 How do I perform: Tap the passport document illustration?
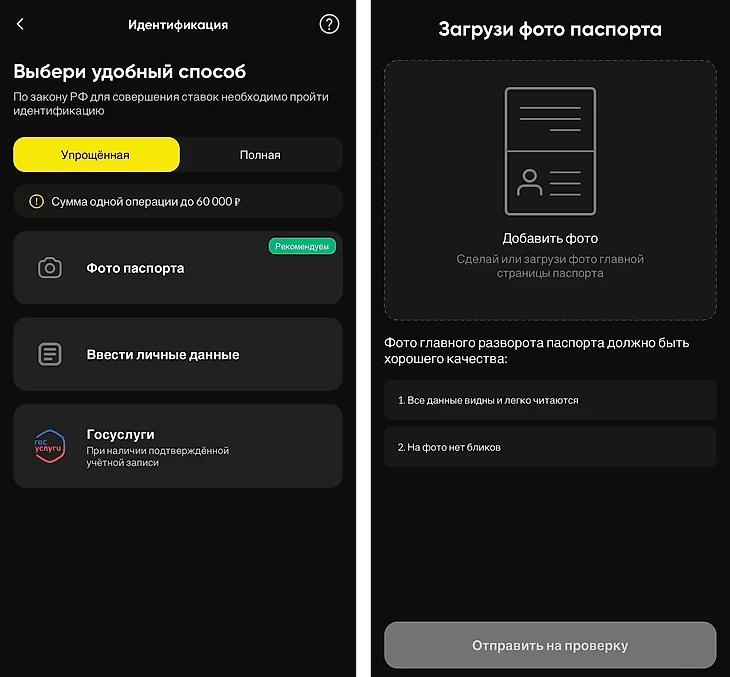pos(550,151)
